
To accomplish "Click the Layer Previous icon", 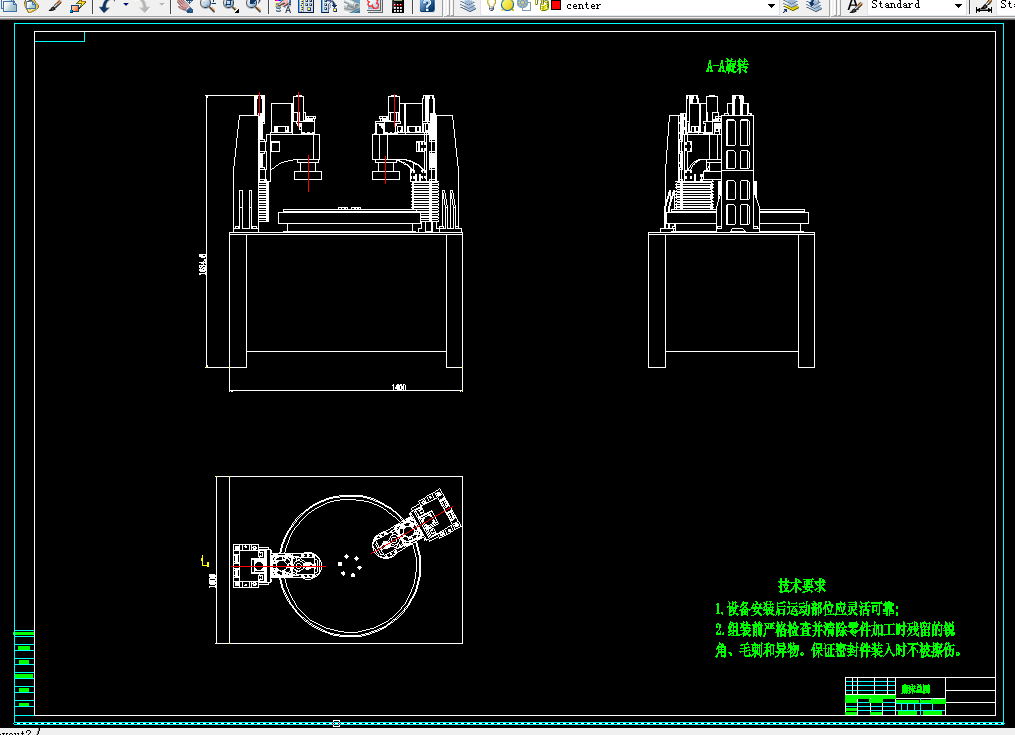I will (x=814, y=6).
